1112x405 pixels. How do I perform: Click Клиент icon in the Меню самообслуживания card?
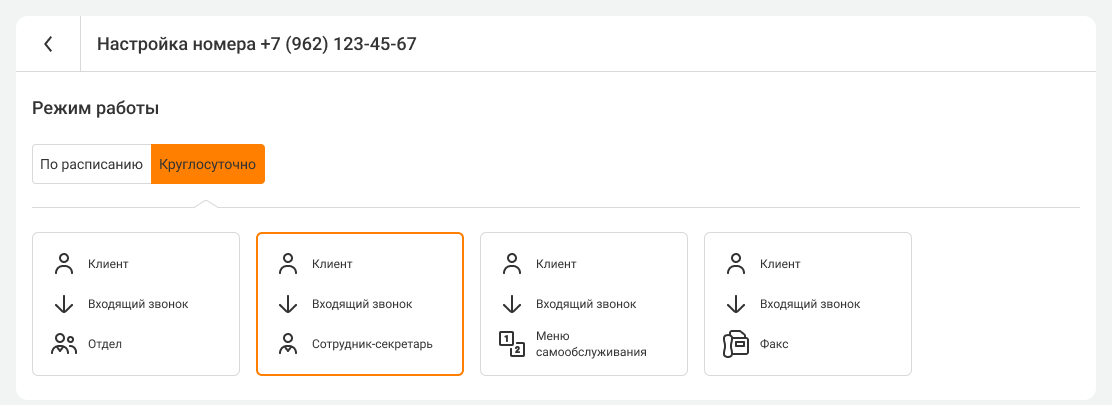click(x=512, y=264)
